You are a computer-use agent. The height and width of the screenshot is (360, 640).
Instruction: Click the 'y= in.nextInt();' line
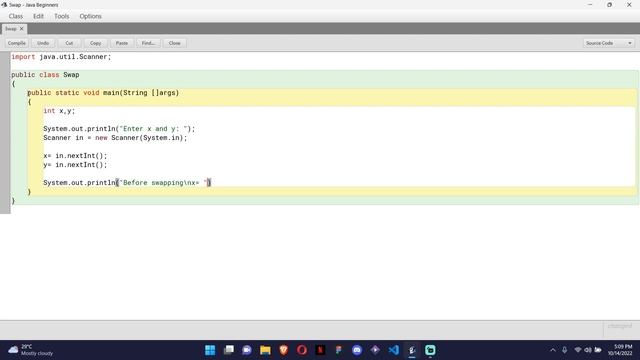click(x=75, y=164)
